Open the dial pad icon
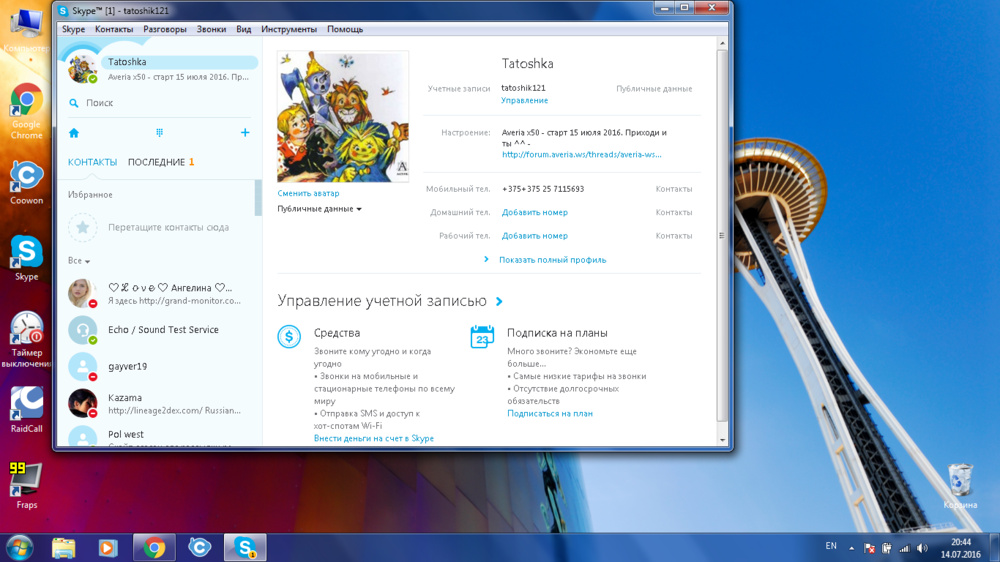1000x562 pixels. tap(159, 133)
